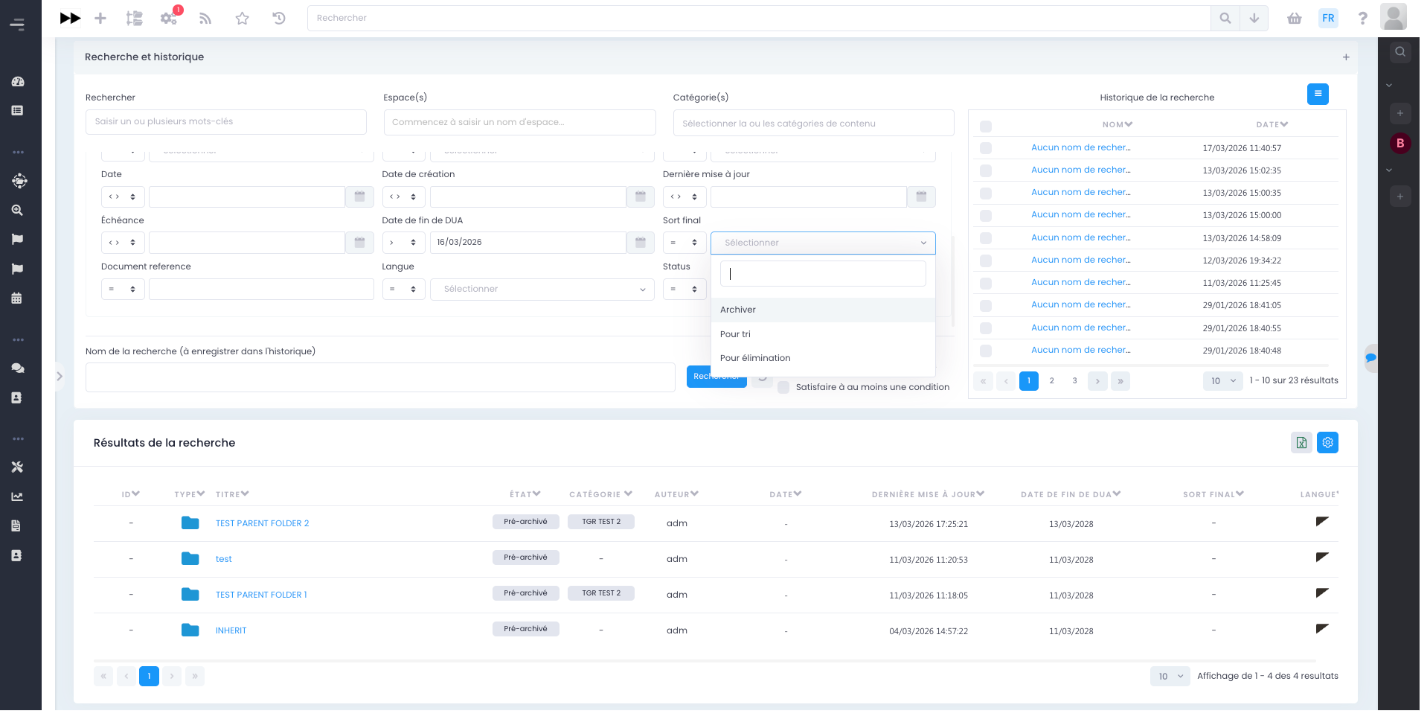Click the blue chat bubble on right edge

(1371, 358)
